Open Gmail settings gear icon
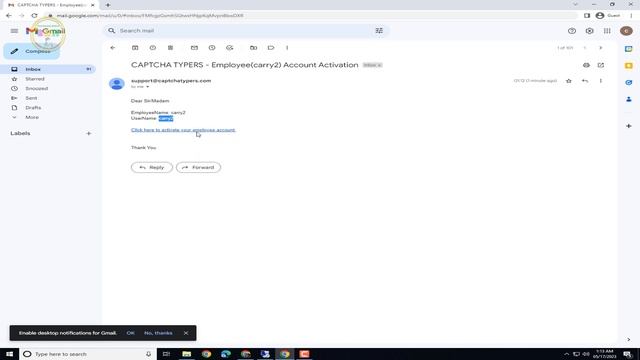Image resolution: width=640 pixels, height=360 pixels. pos(589,31)
